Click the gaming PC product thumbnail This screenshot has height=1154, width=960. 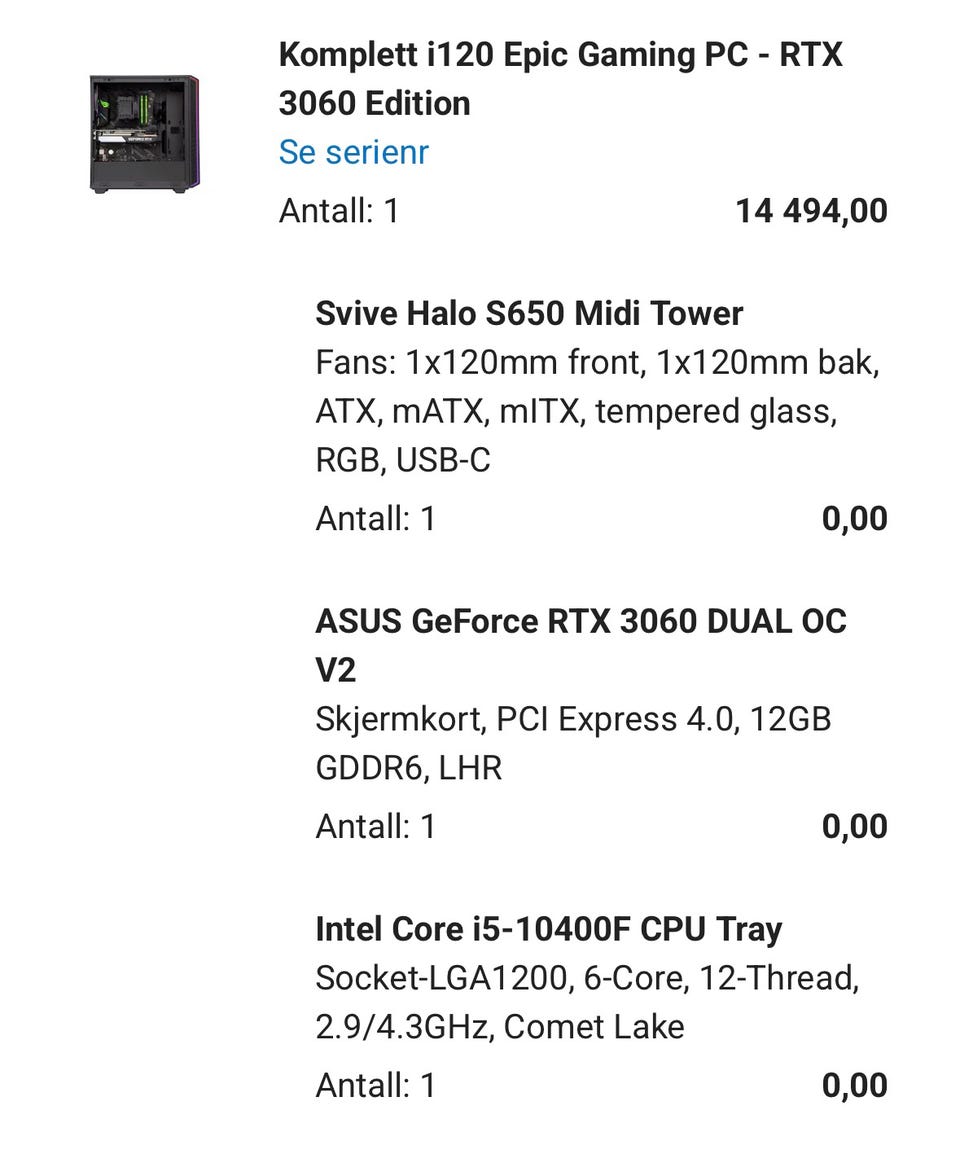pos(144,133)
